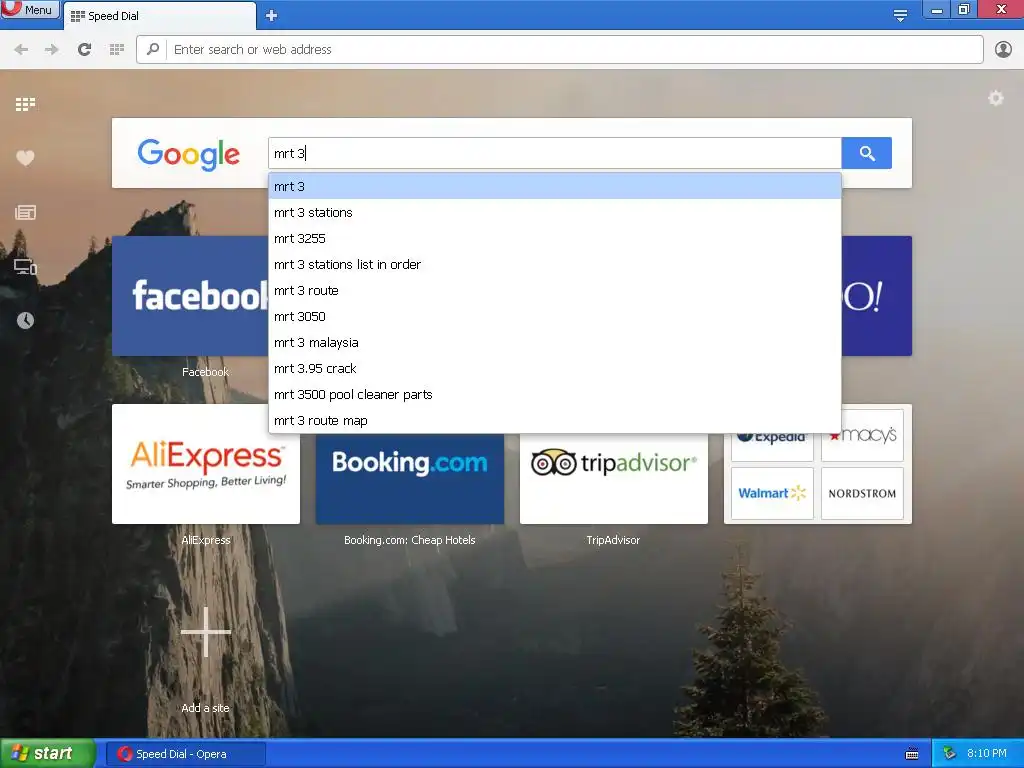The width and height of the screenshot is (1024, 768).
Task: Click the 'AliExpress' tile label
Action: 206,540
